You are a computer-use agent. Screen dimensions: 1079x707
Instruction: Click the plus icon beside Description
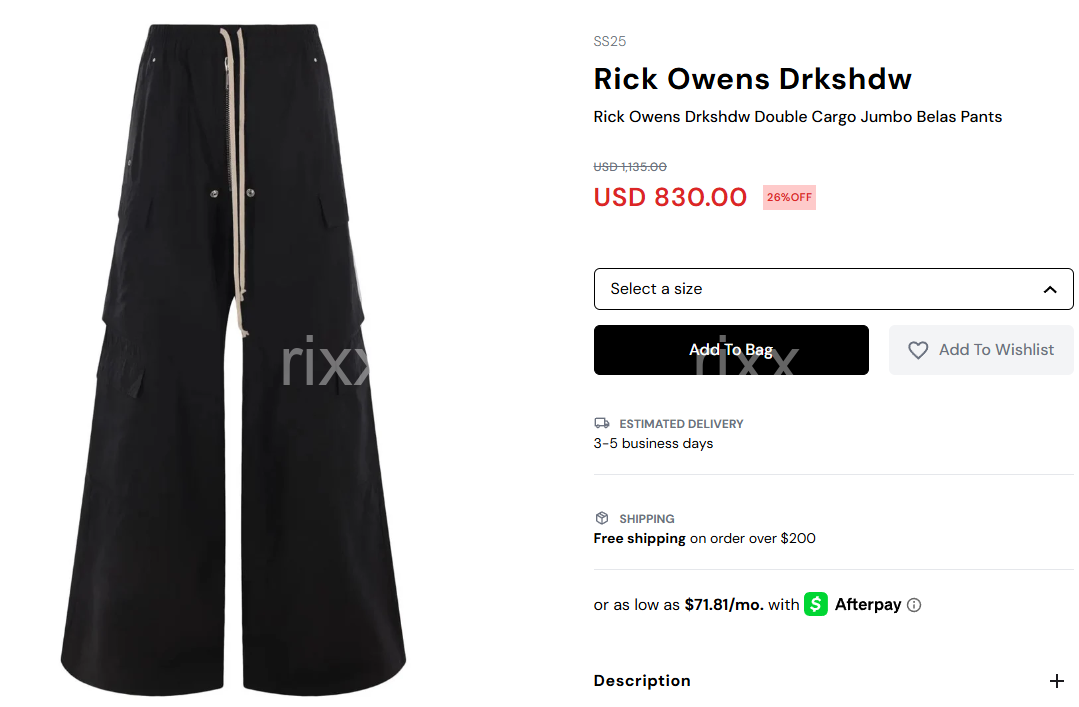point(1056,681)
